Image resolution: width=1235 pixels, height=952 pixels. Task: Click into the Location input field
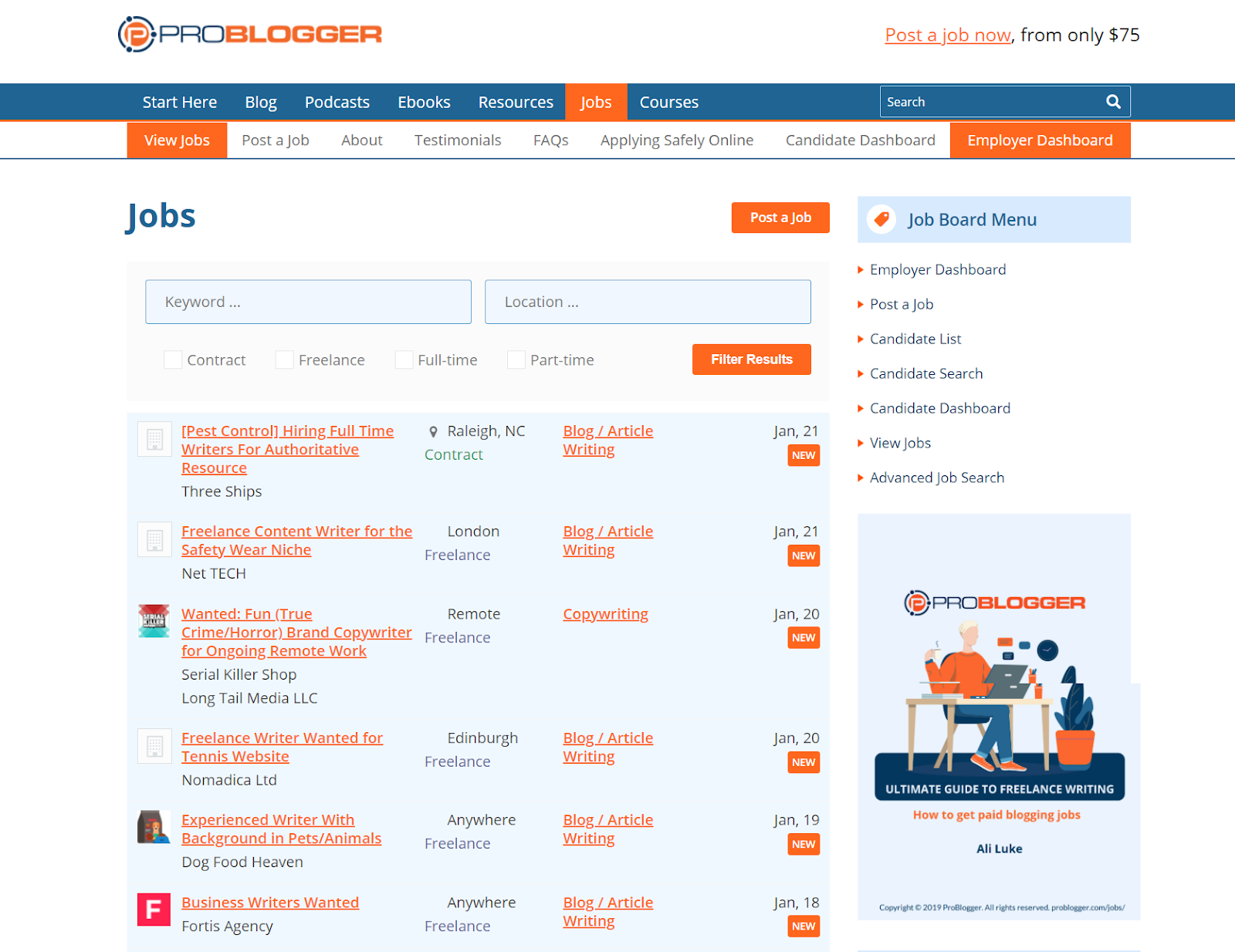coord(648,302)
